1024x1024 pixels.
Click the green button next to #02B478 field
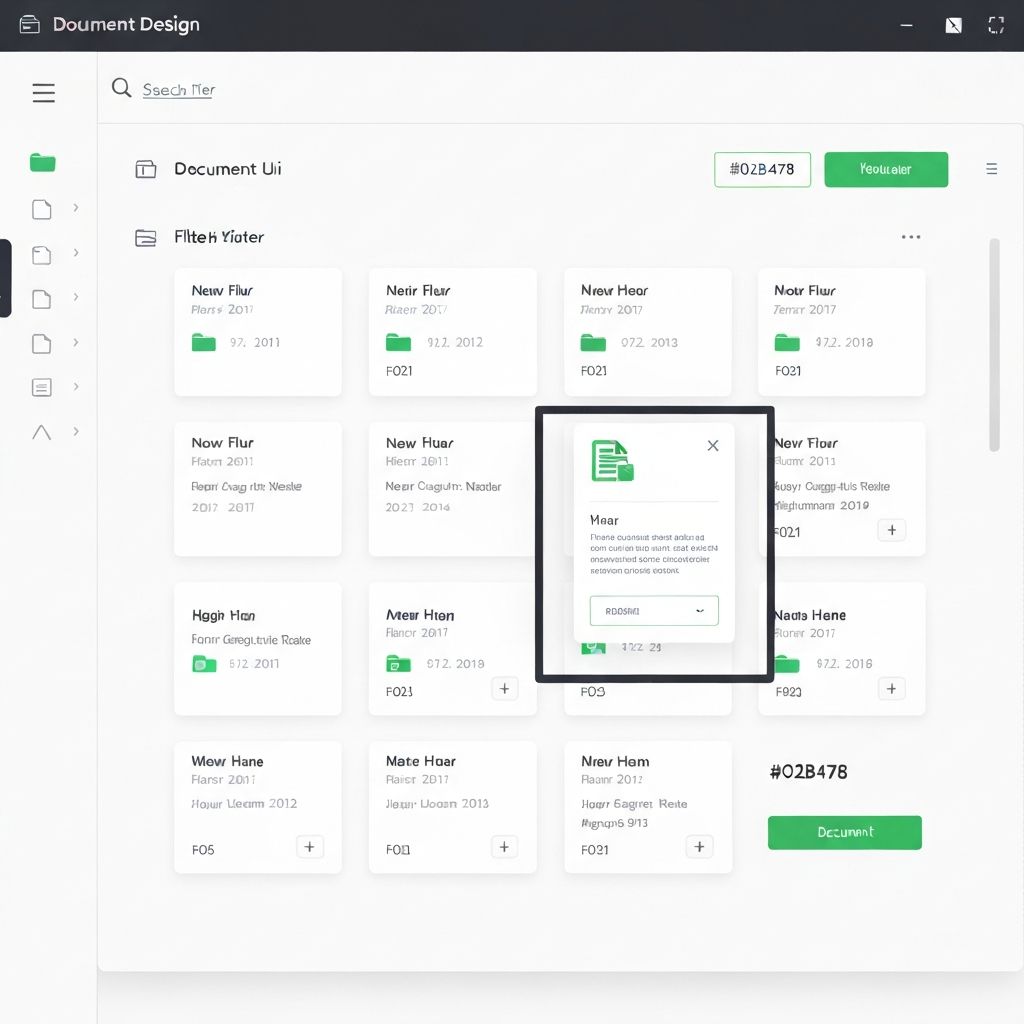coord(885,169)
